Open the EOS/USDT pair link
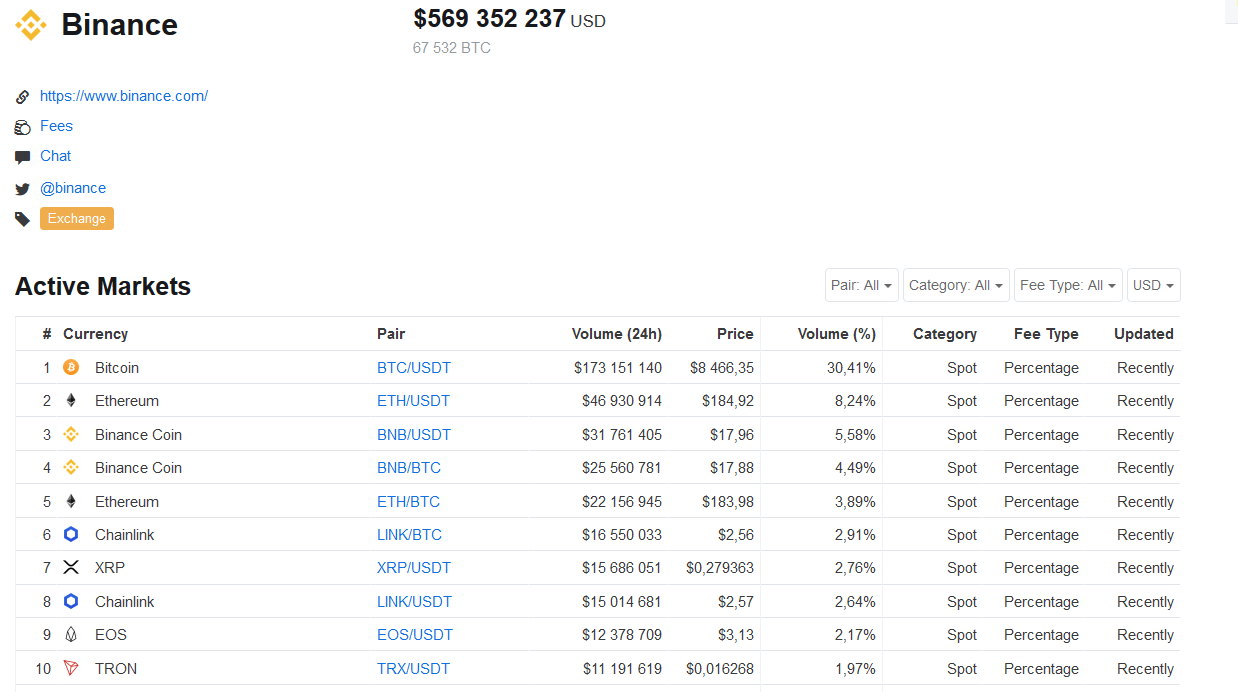Screen dimensions: 1238x692 click(x=415, y=635)
